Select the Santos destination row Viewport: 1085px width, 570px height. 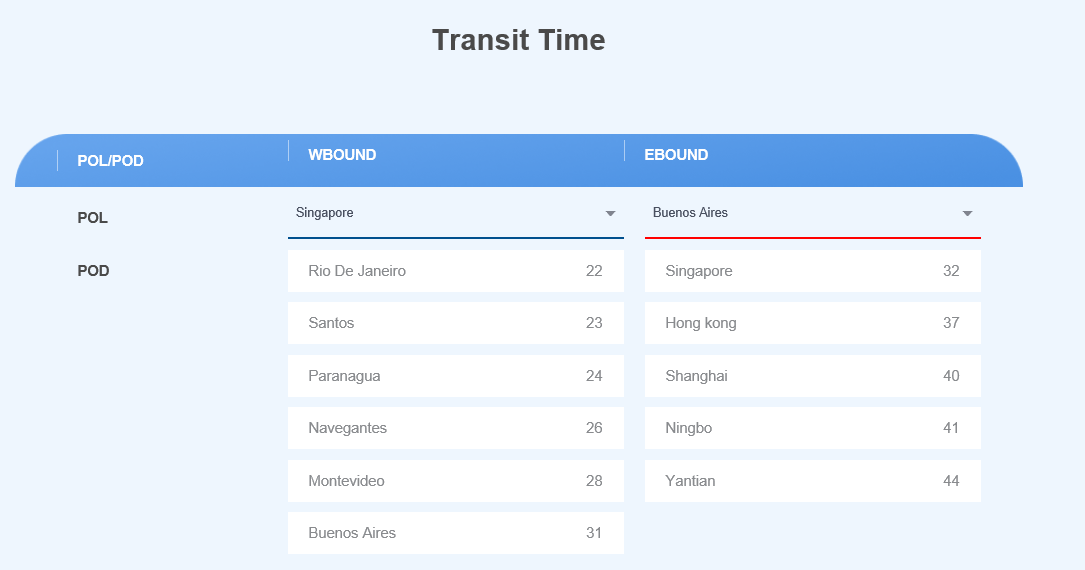455,323
